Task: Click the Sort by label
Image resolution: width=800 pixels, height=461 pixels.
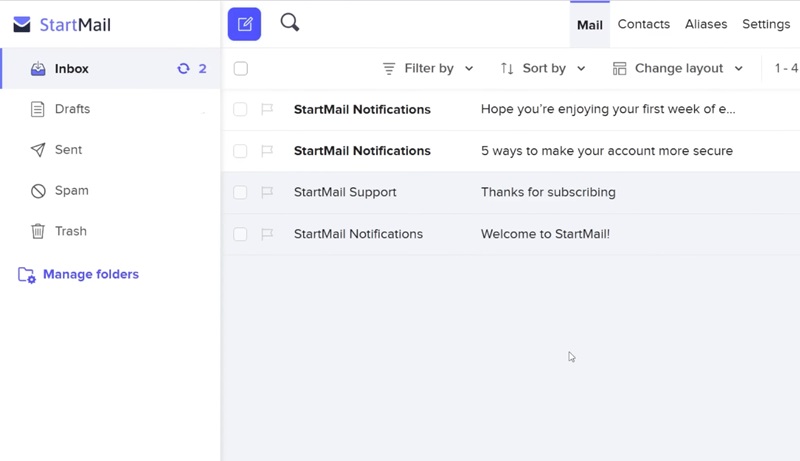Action: (x=544, y=68)
